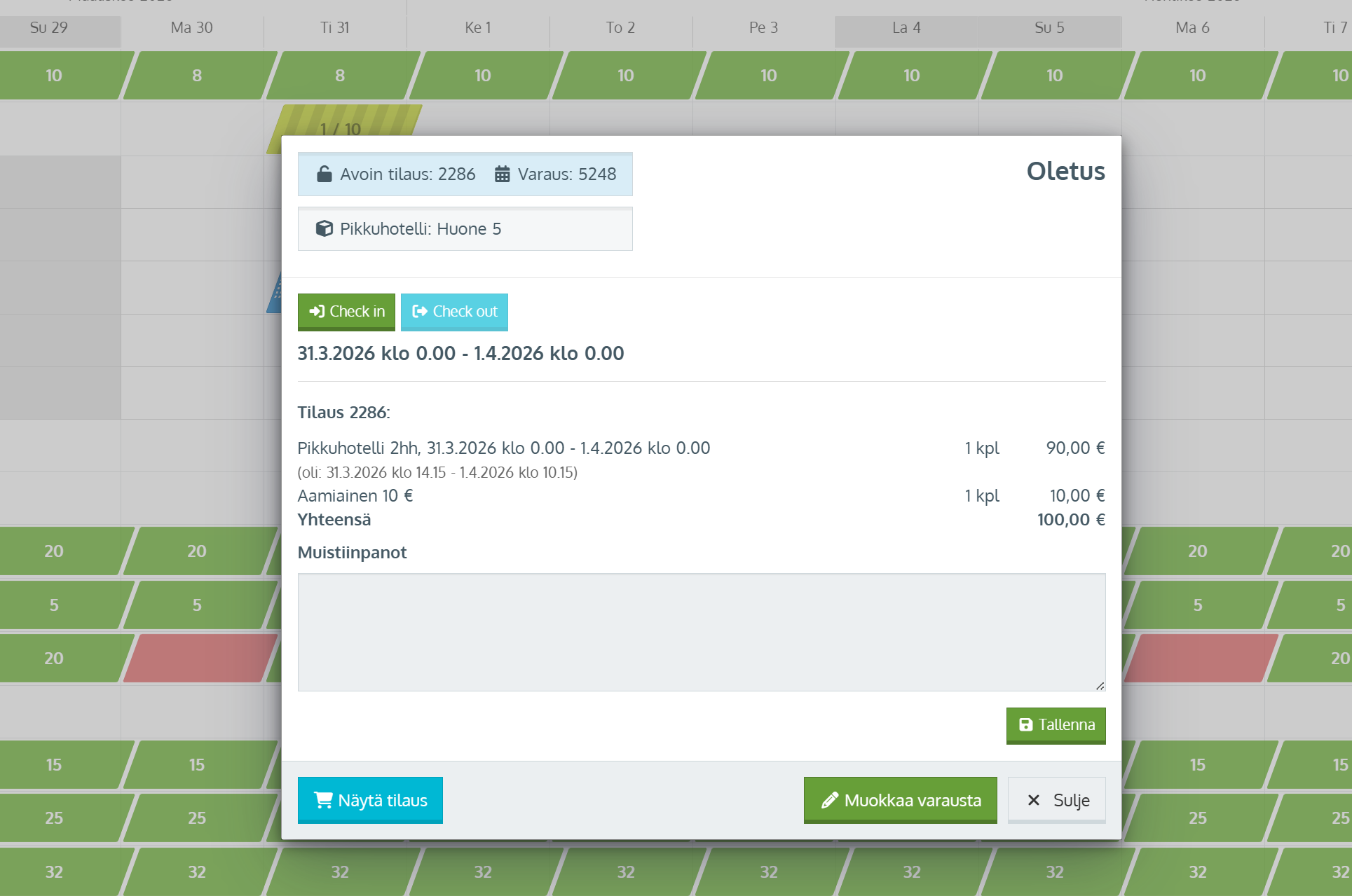1352x896 pixels.
Task: Click the booking period '31.3.2026 klo 0.00 - 1.4.2026 klo 0.00'
Action: point(460,353)
